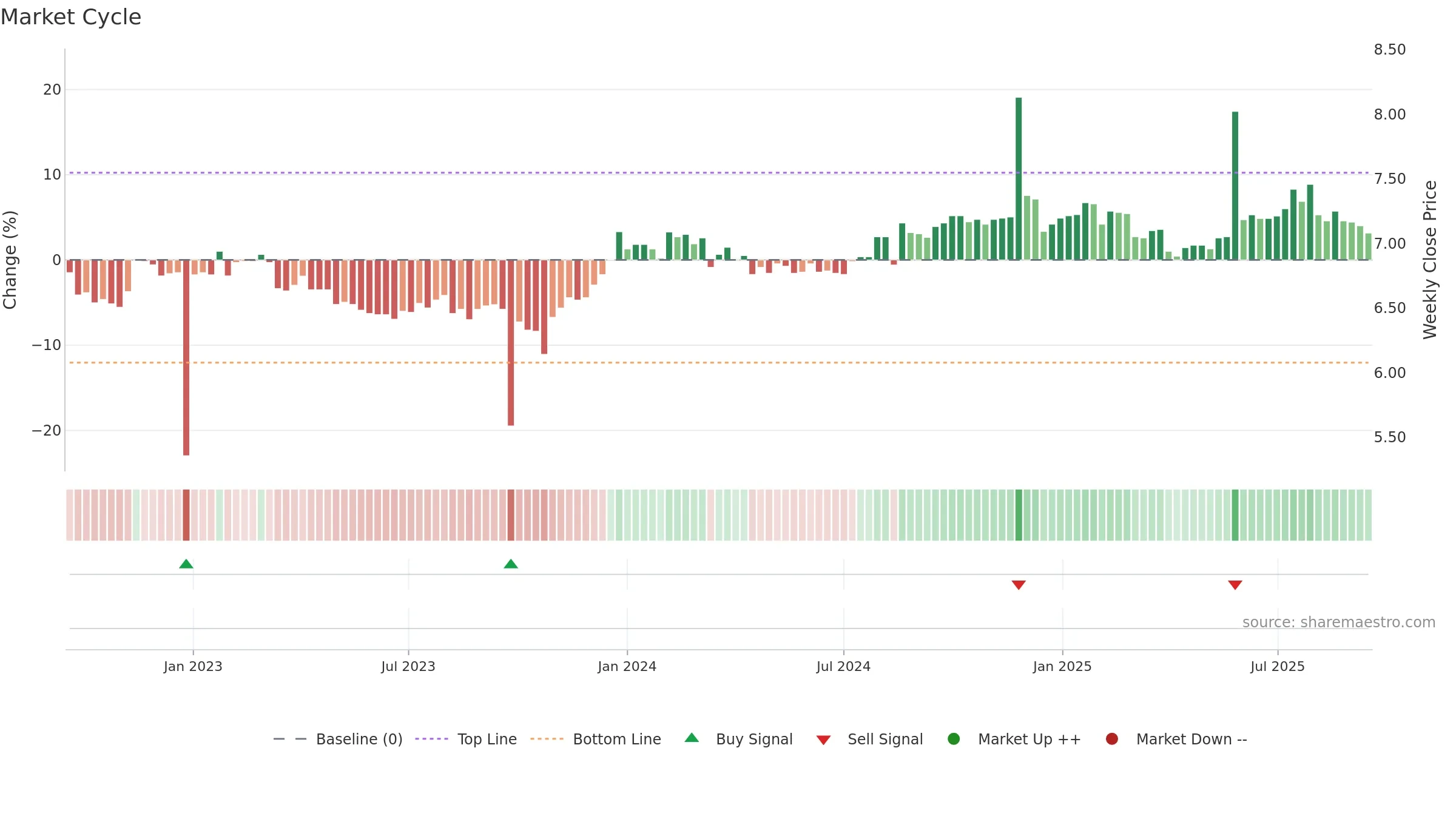The height and width of the screenshot is (819, 1456).
Task: Click the Market Cycle chart title
Action: click(x=71, y=17)
